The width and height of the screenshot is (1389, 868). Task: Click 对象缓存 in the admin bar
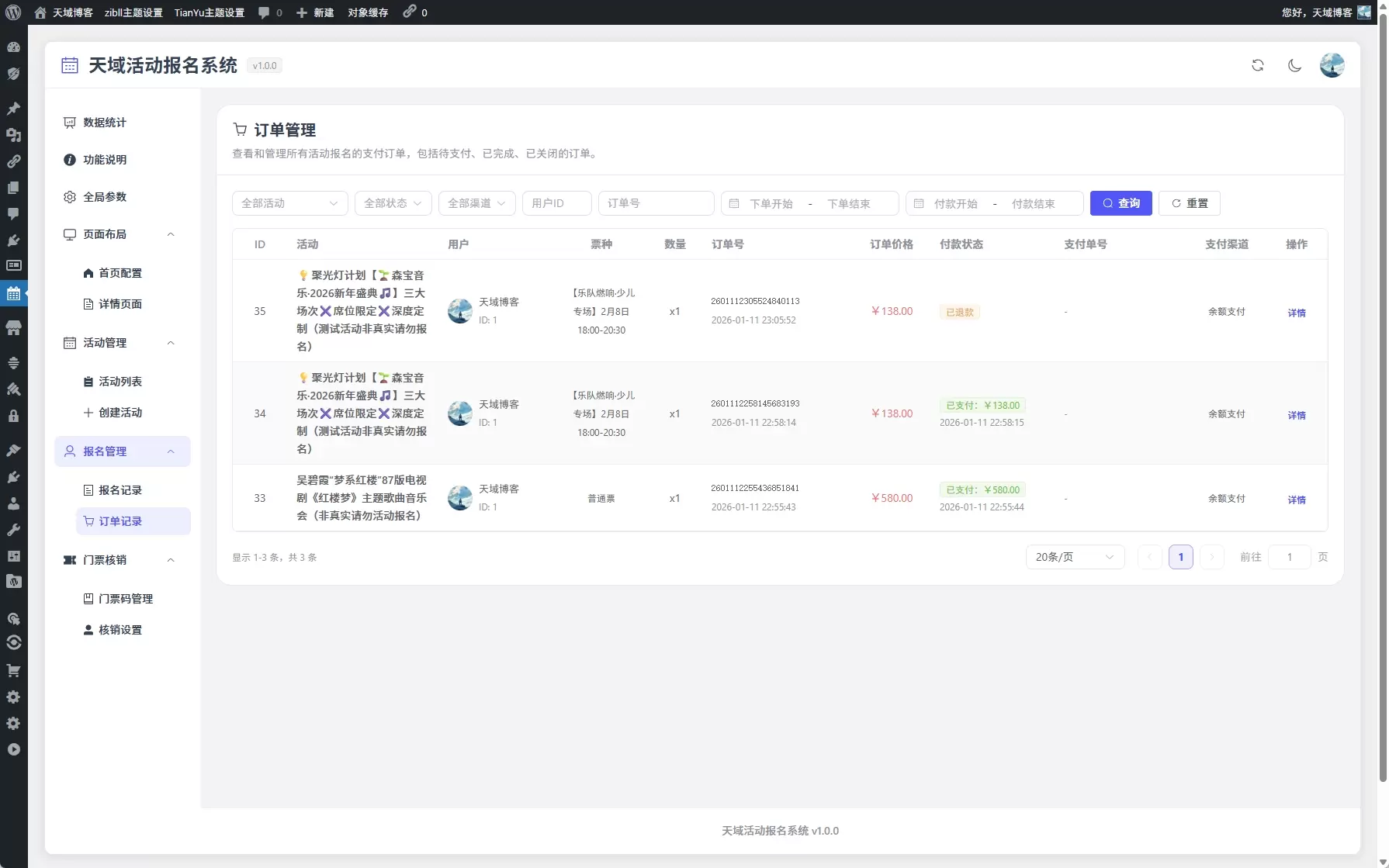click(368, 12)
